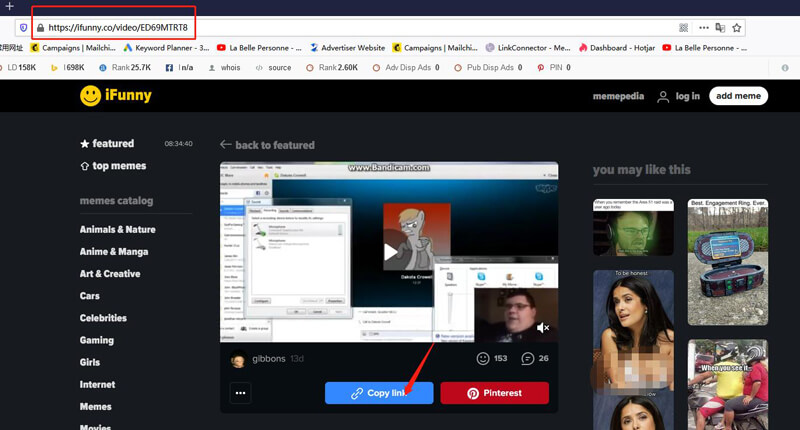Click the Pinterest PIN 0 toolbar item
This screenshot has height=430, width=800.
[x=554, y=67]
